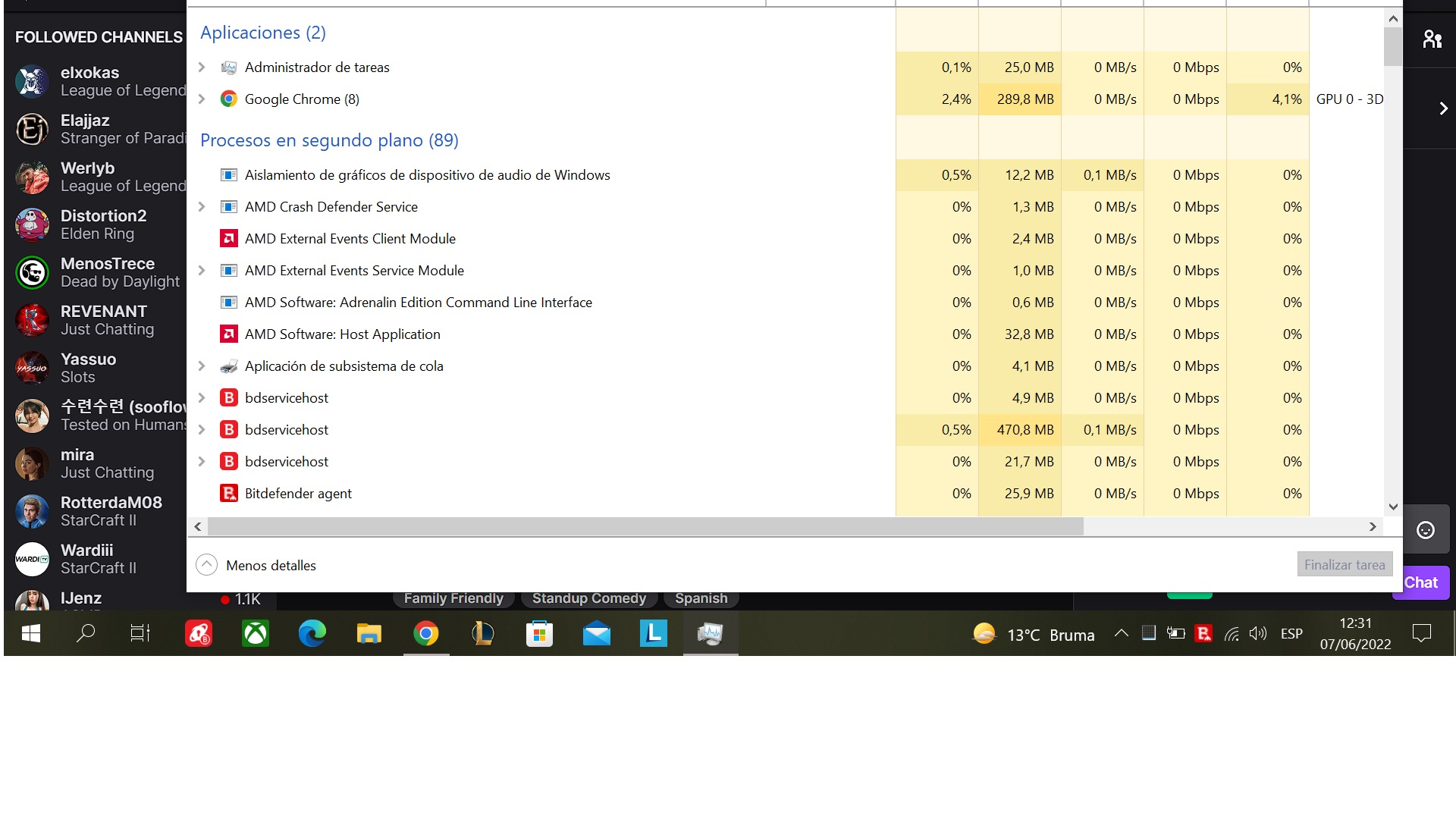
Task: Expand the AMD Crash Defender Service row
Action: click(202, 207)
